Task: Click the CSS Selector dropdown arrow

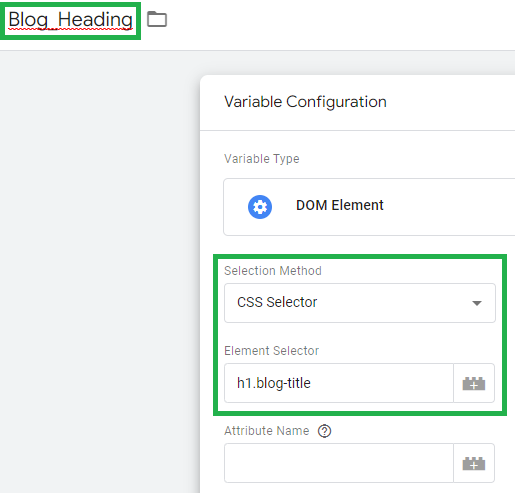Action: click(x=477, y=303)
